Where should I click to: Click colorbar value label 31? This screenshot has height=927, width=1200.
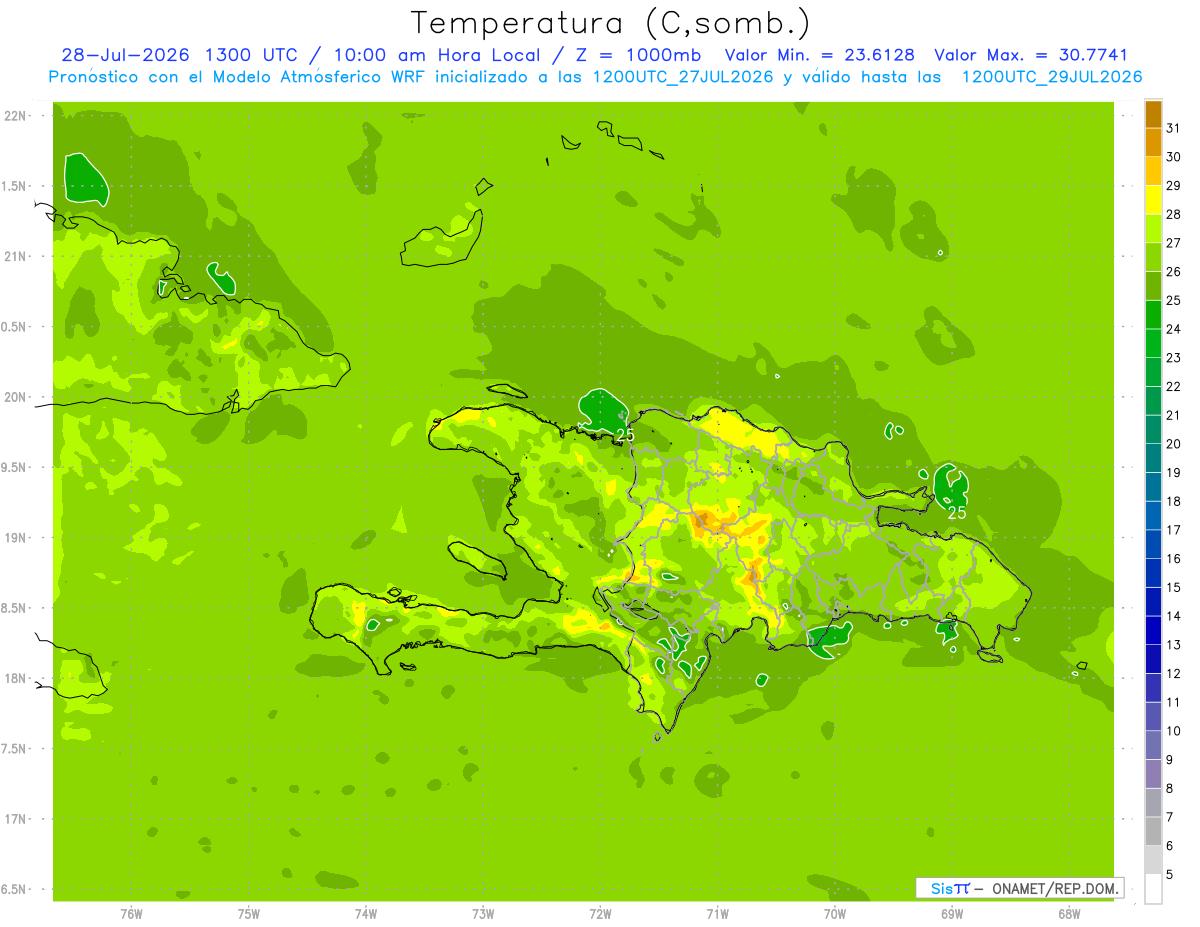pos(1173,128)
